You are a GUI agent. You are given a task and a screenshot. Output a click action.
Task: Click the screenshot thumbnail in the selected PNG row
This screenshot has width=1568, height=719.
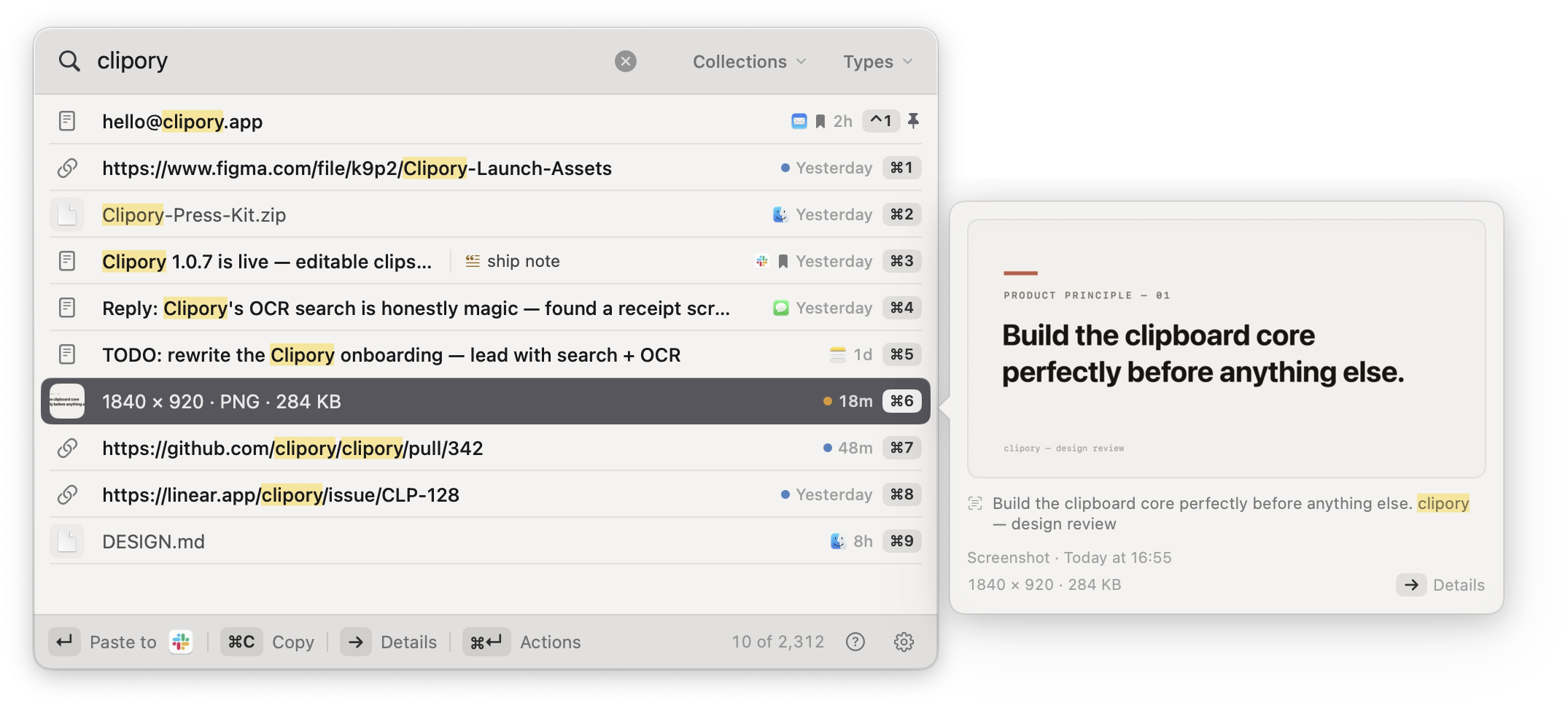(67, 401)
